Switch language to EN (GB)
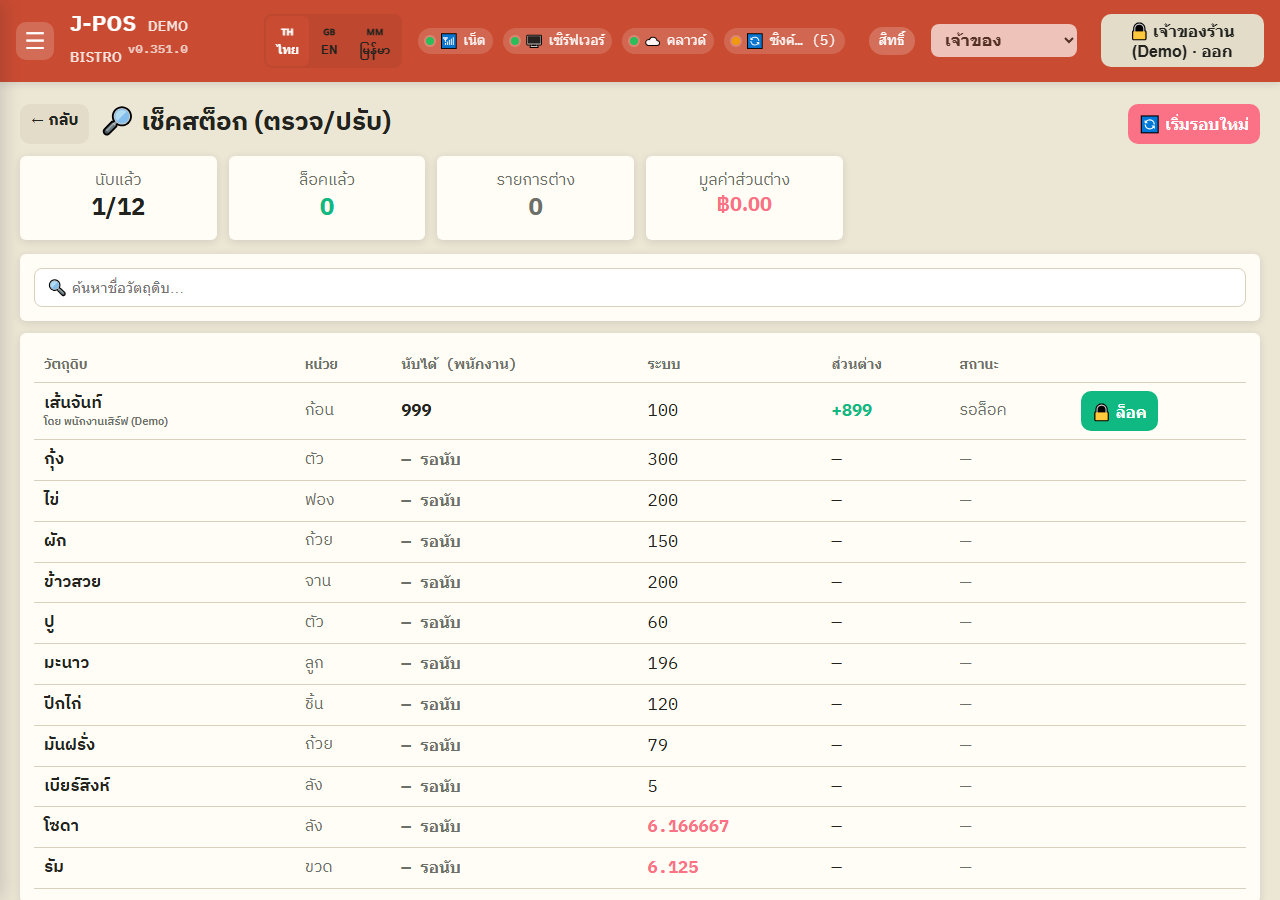This screenshot has height=900, width=1280. coord(329,41)
